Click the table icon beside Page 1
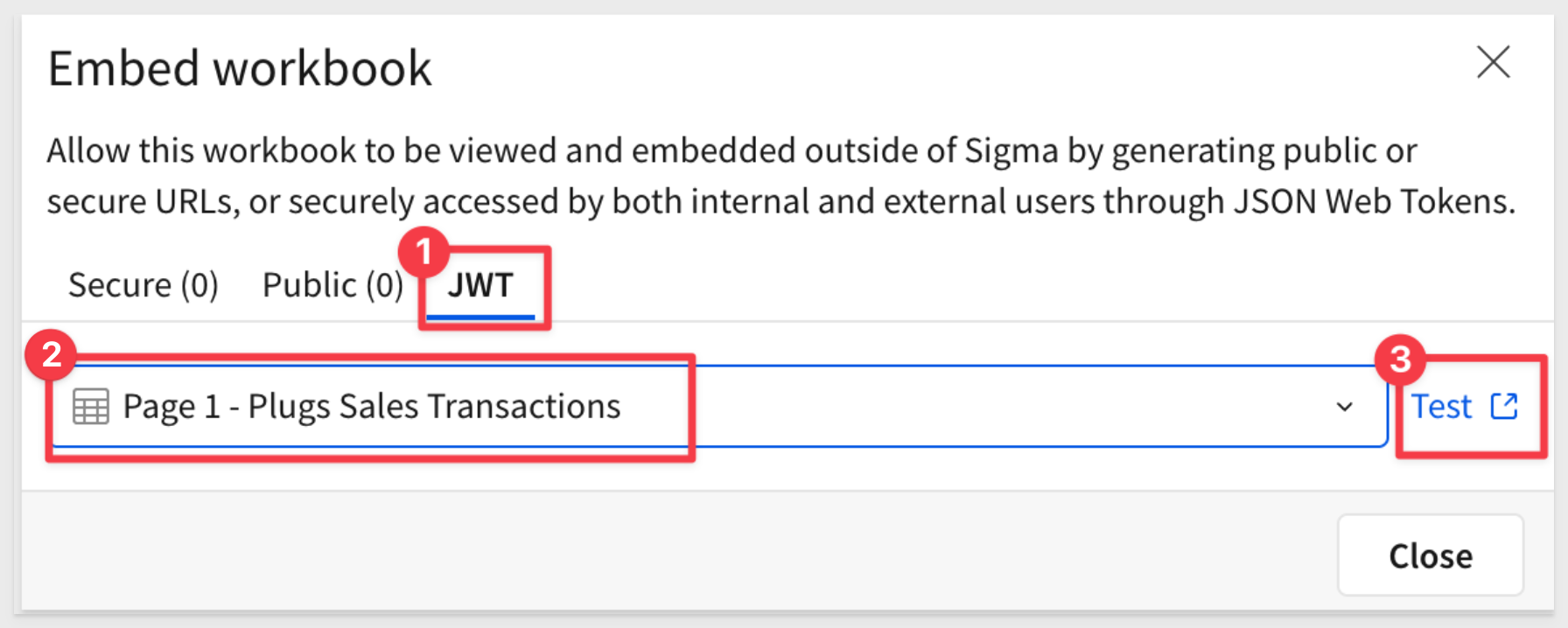The image size is (1568, 628). [91, 407]
